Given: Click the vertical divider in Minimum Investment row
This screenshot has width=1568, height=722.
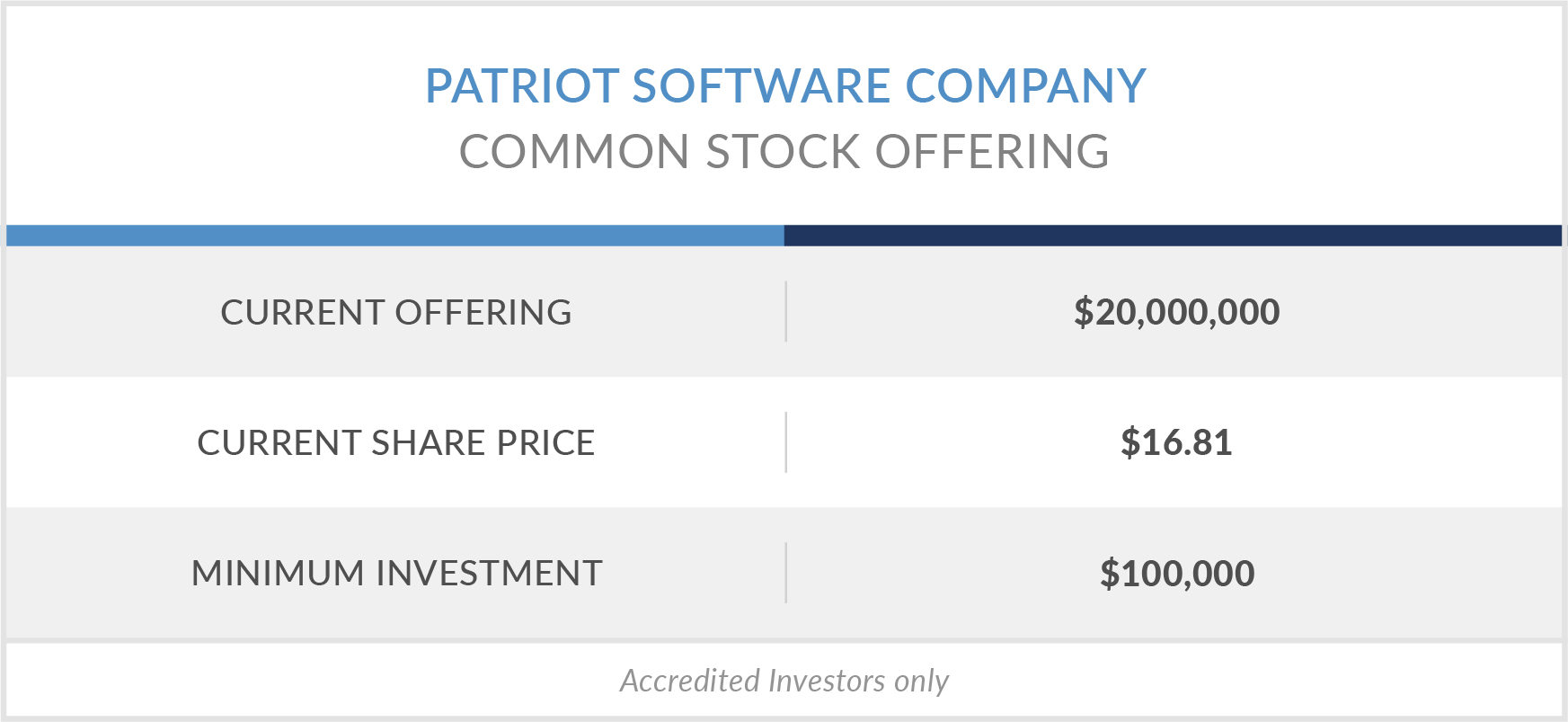Looking at the screenshot, I should click(x=785, y=573).
